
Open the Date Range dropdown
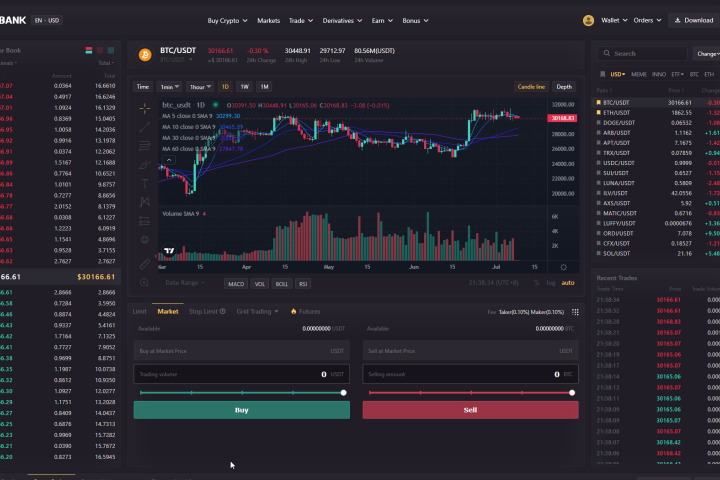coord(185,282)
